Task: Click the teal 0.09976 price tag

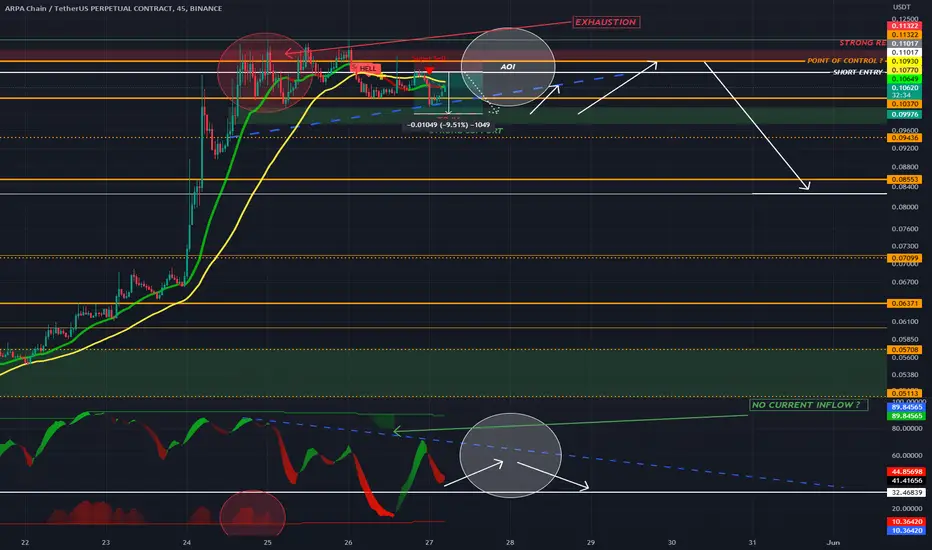Action: [905, 114]
